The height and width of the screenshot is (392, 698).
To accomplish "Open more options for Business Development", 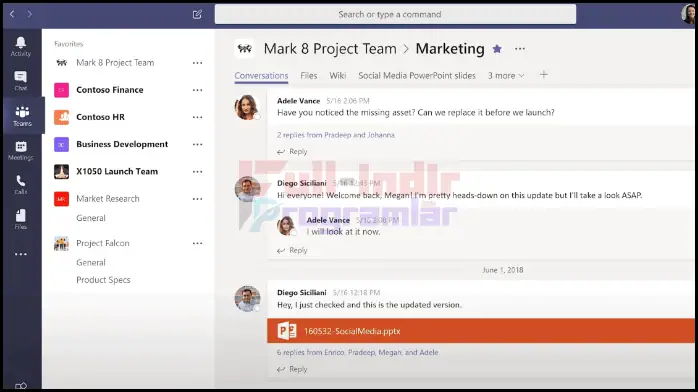I will click(198, 144).
